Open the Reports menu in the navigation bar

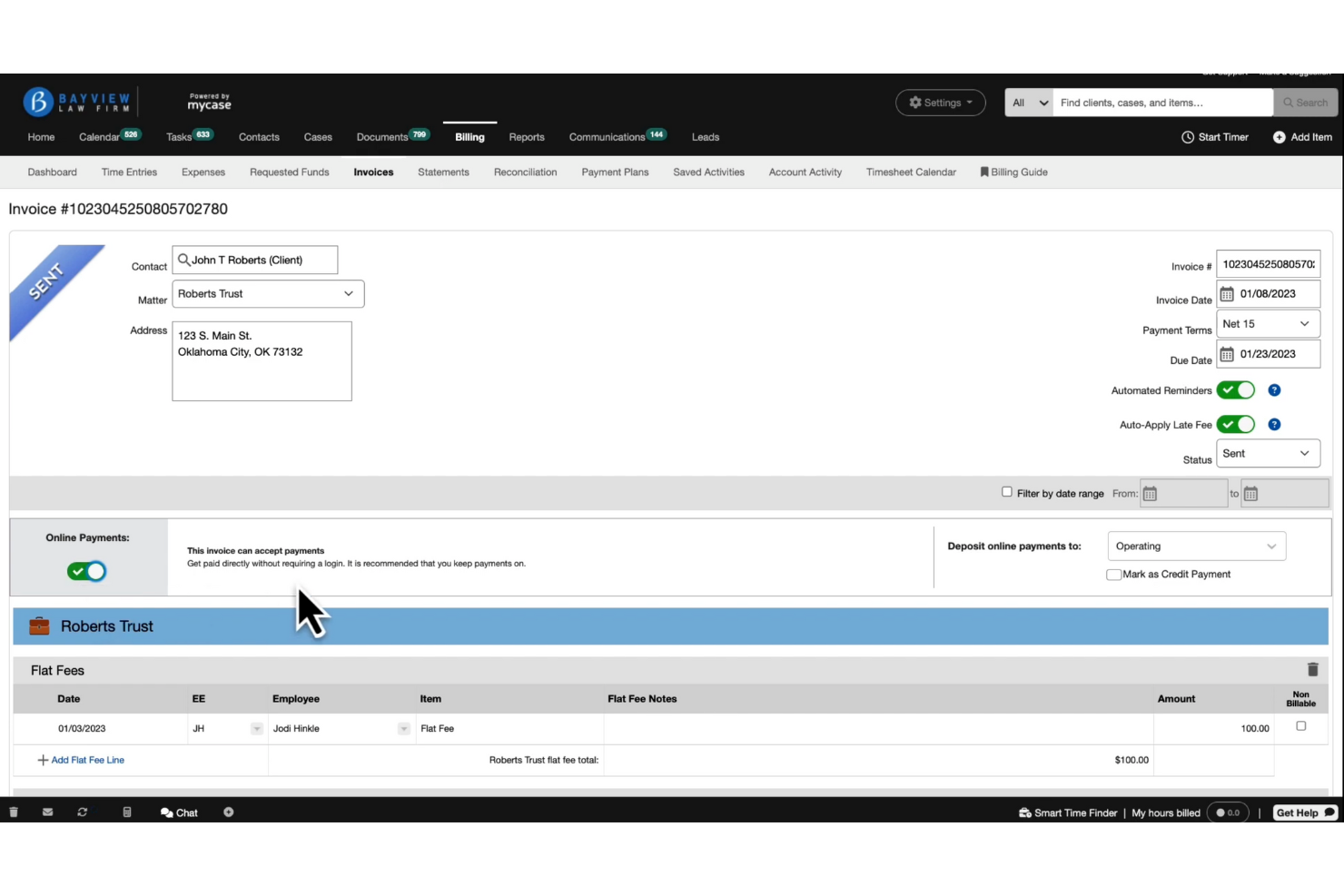[527, 136]
